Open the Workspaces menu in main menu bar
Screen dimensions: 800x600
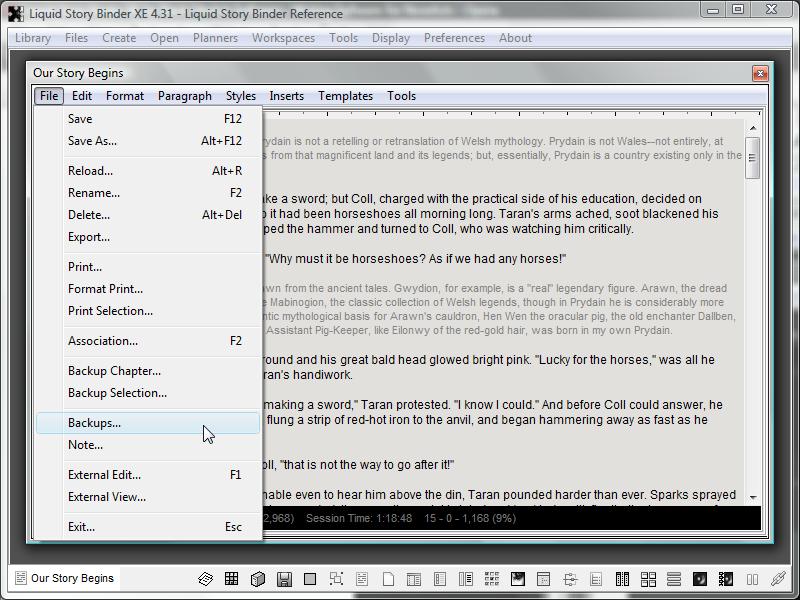click(284, 38)
